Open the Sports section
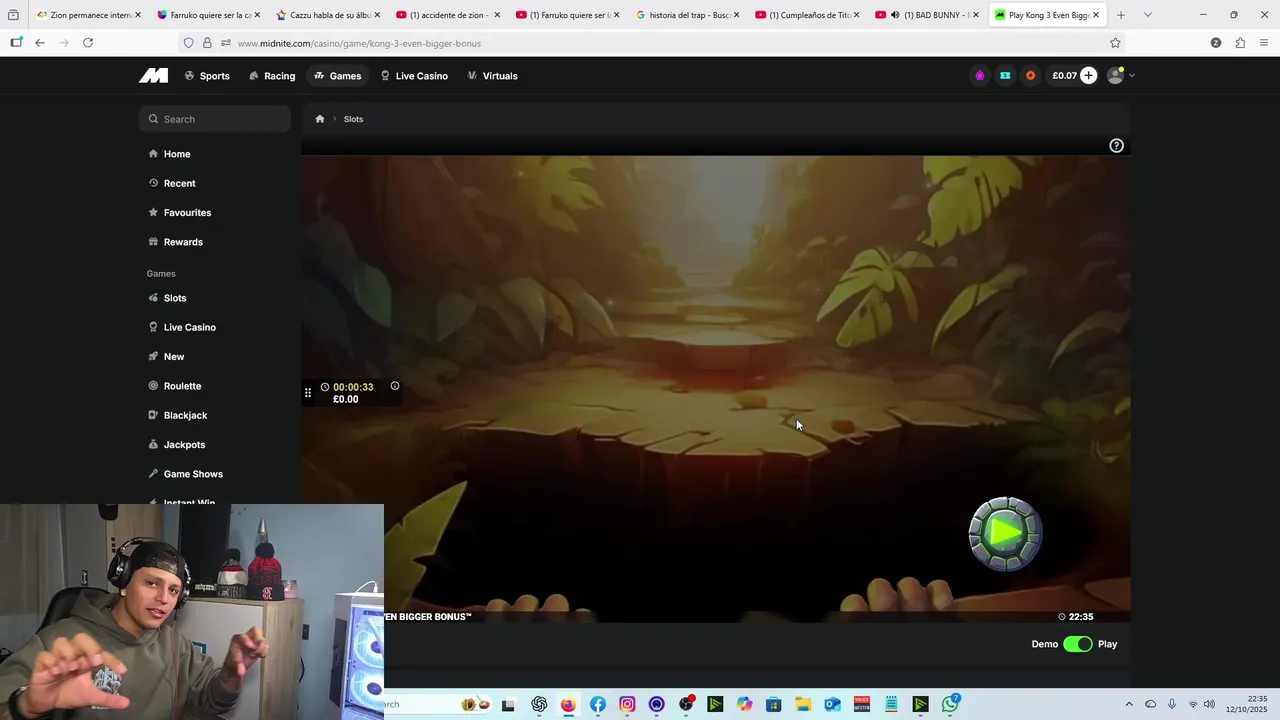The height and width of the screenshot is (720, 1280). [x=207, y=76]
